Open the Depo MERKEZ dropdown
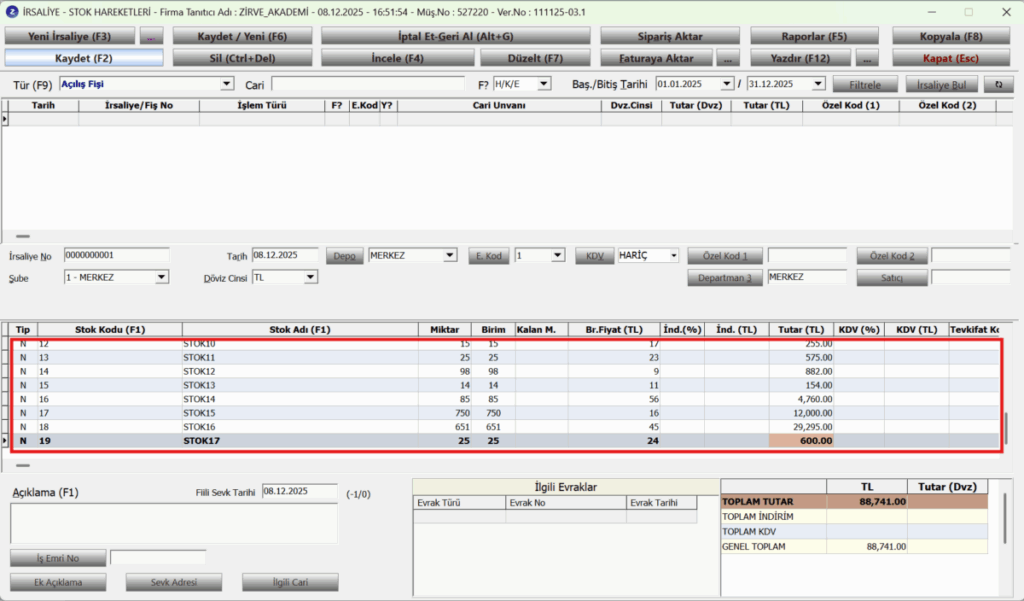The width and height of the screenshot is (1024, 601). coord(450,255)
